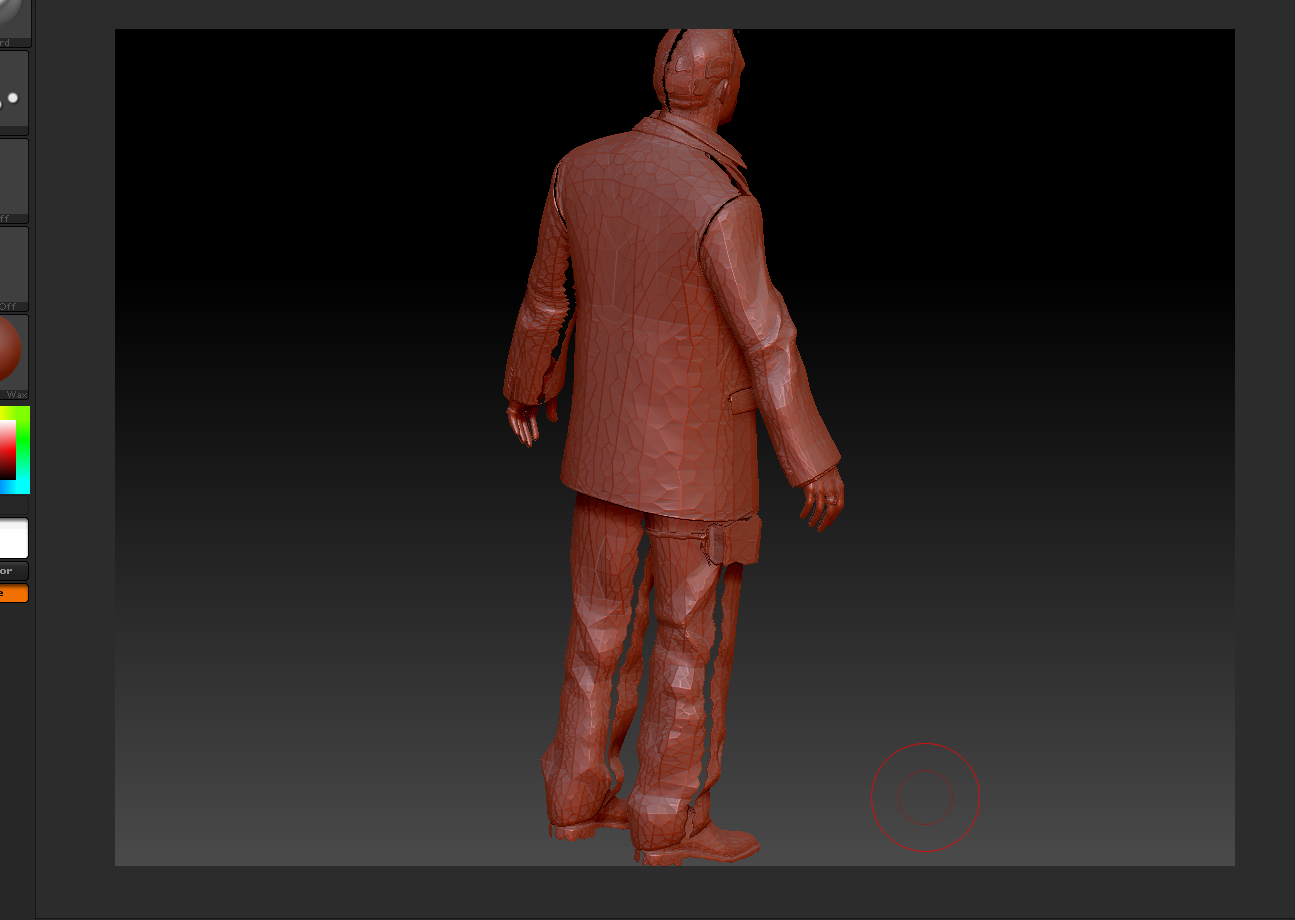Image resolution: width=1295 pixels, height=920 pixels.
Task: Toggle the orange Alternate button
Action: pyautogui.click(x=14, y=593)
